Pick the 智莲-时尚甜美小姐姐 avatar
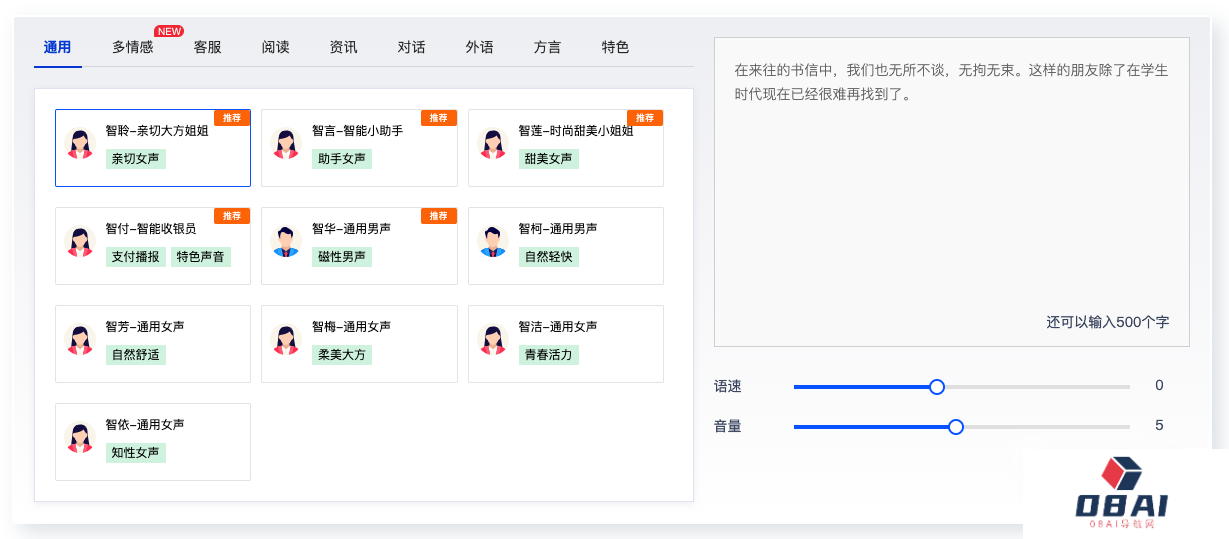 point(492,143)
